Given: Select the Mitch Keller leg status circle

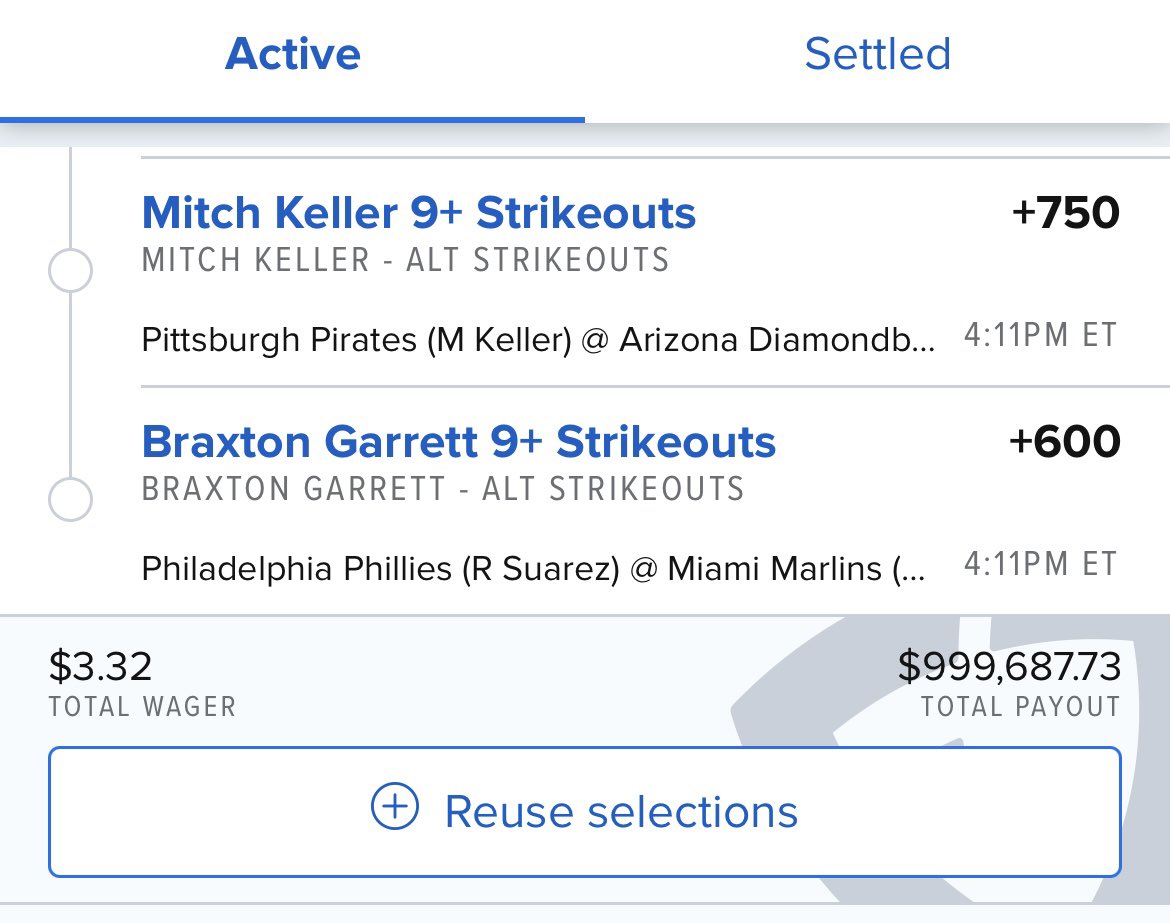Looking at the screenshot, I should pyautogui.click(x=70, y=269).
